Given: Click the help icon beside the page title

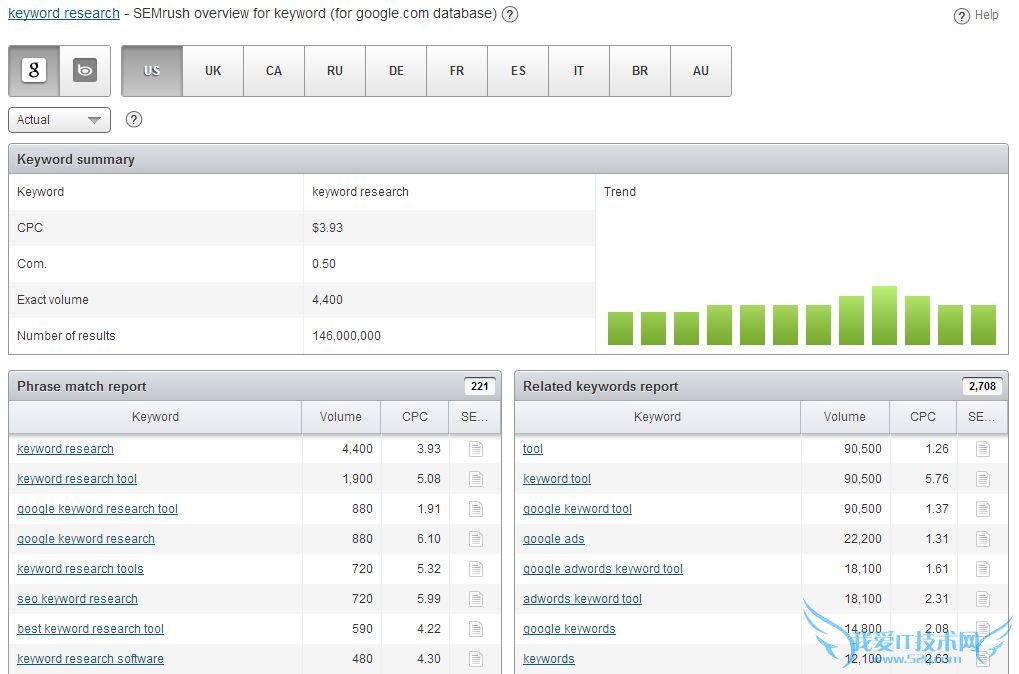Looking at the screenshot, I should (510, 14).
